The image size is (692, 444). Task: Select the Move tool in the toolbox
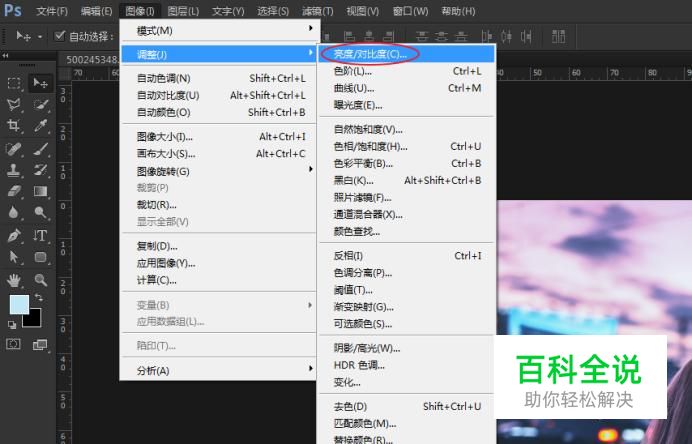(41, 83)
